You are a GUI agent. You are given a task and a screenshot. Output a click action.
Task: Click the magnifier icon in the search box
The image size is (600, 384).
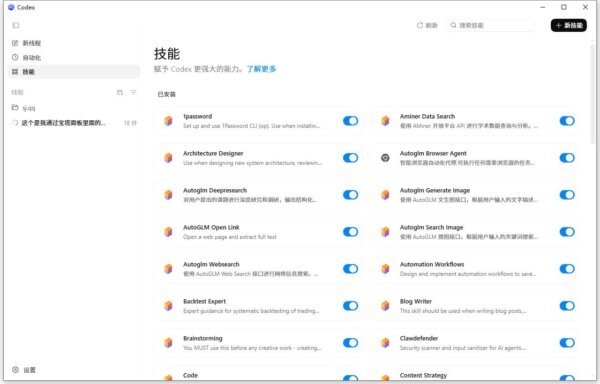(453, 25)
